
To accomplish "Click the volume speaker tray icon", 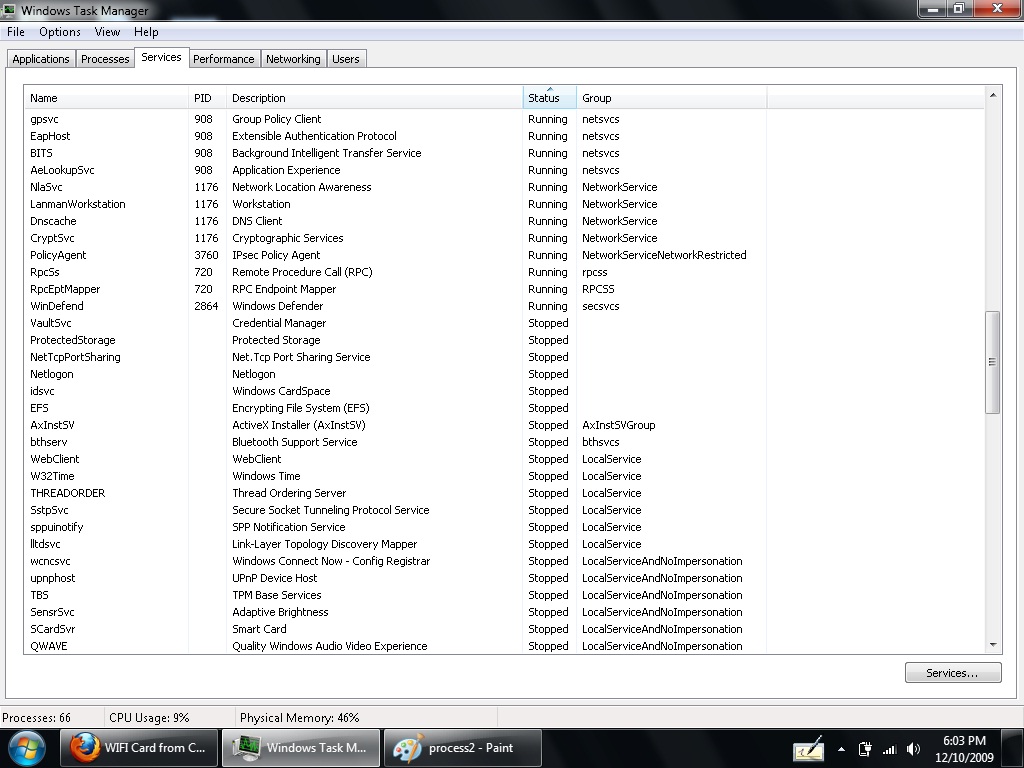I will pyautogui.click(x=914, y=749).
